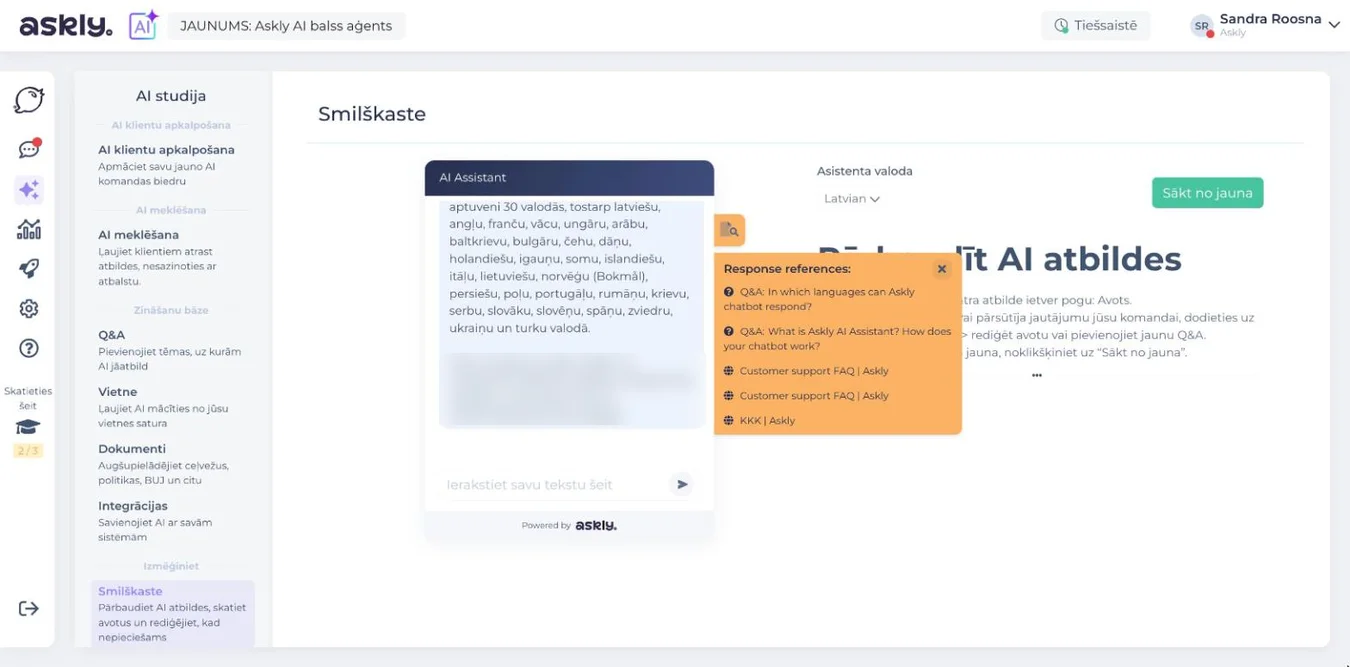Click the Tiešsaistē status button
Viewport: 1350px width, 667px height.
pos(1095,26)
